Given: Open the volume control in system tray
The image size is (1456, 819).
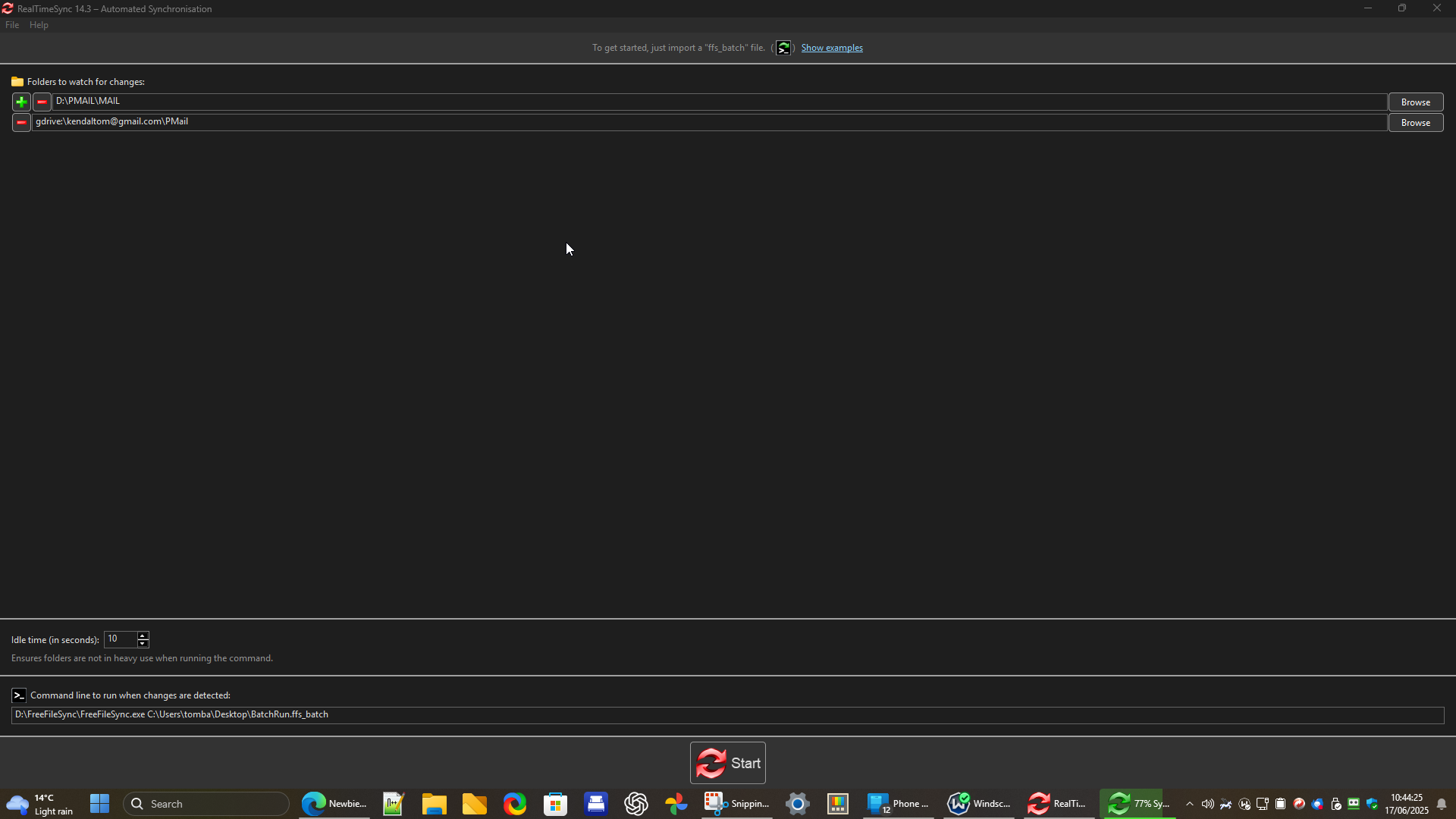Looking at the screenshot, I should tap(1207, 804).
